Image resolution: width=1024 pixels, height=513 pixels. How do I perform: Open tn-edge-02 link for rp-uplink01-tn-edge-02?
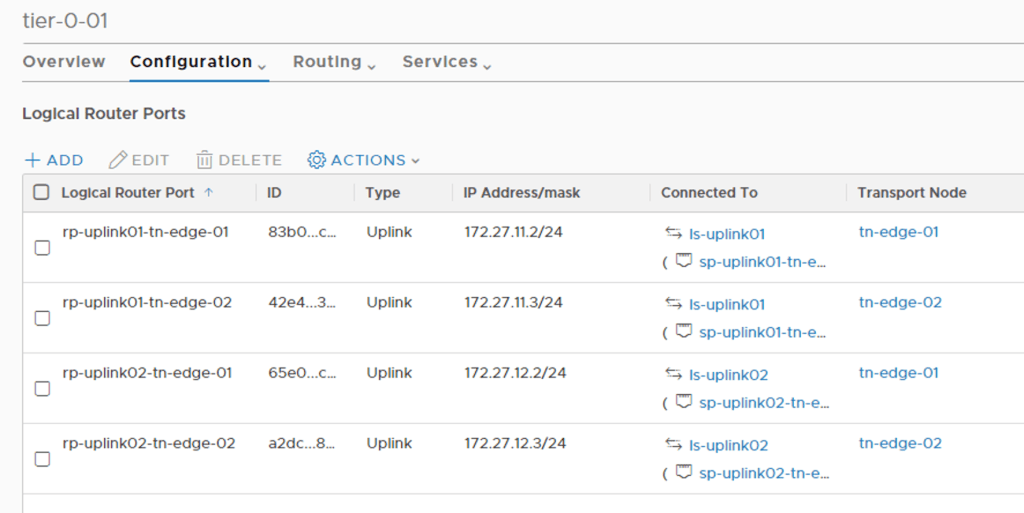coord(900,302)
